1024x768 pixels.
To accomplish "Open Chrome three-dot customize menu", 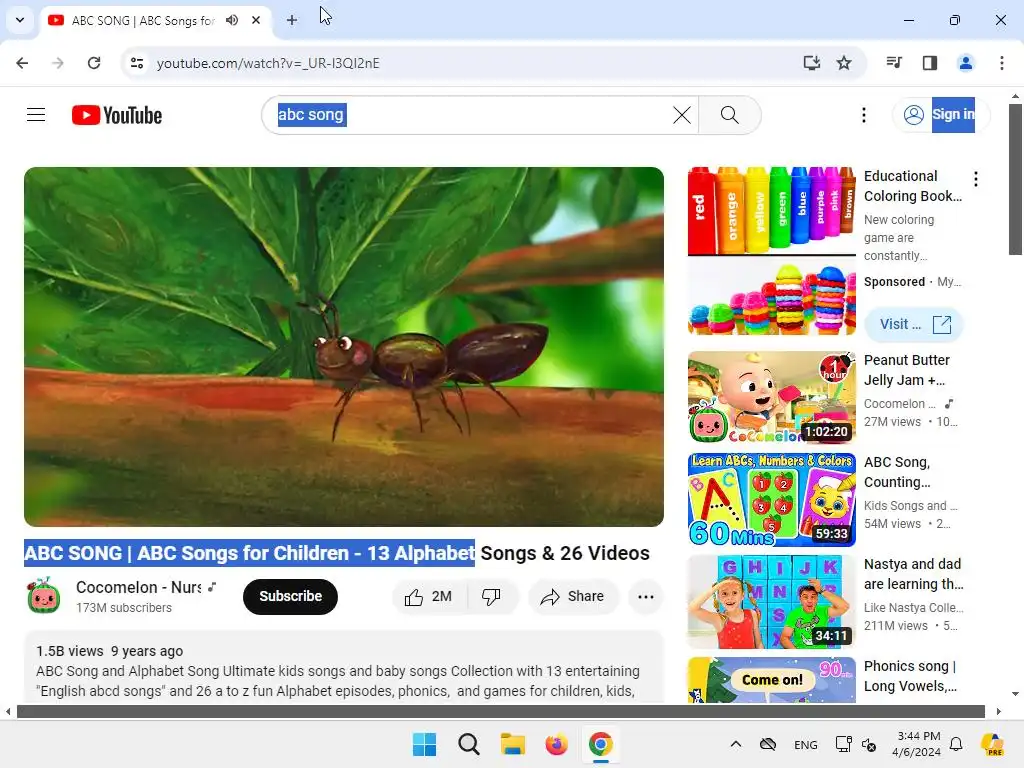I will click(1002, 63).
